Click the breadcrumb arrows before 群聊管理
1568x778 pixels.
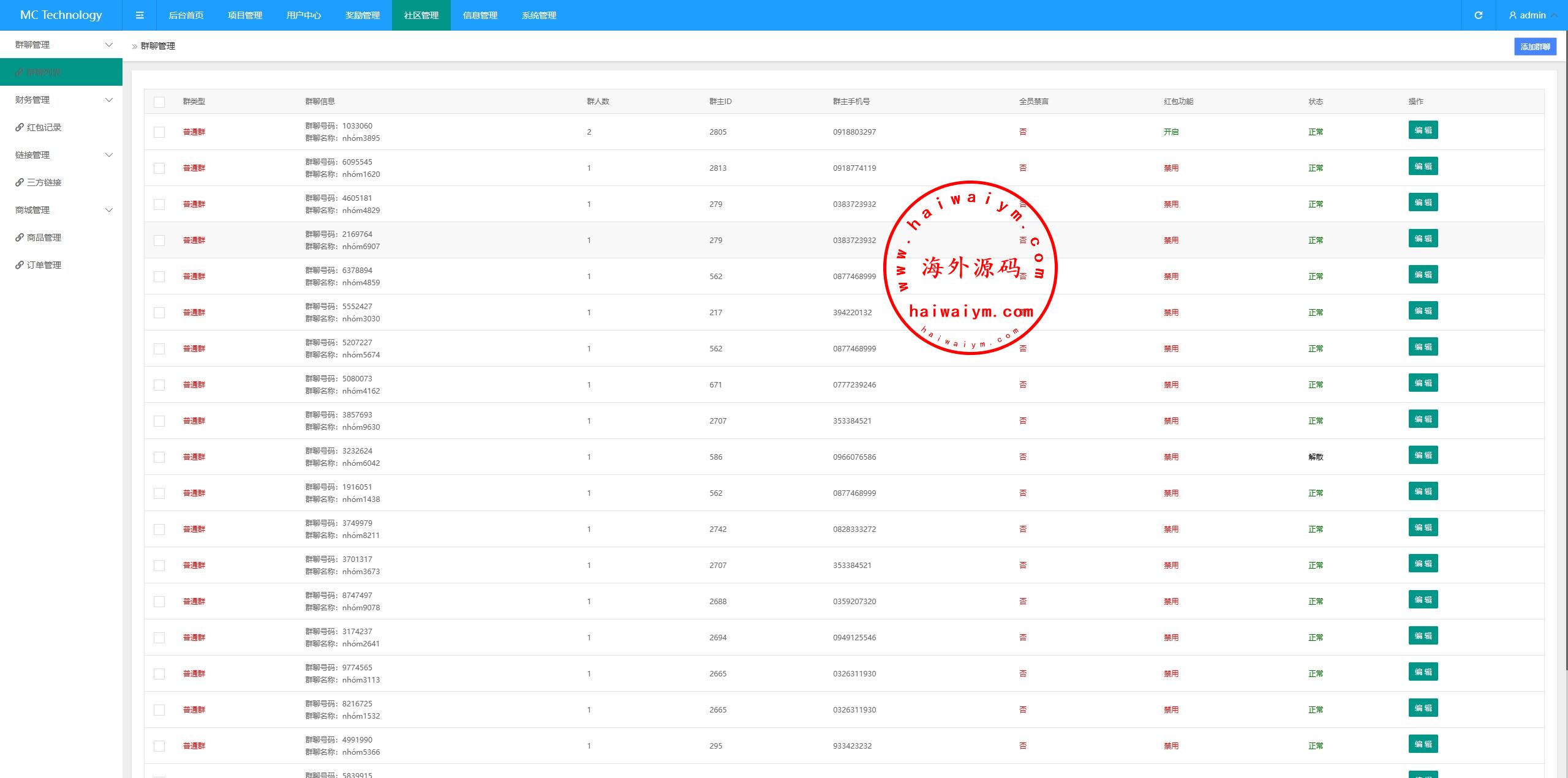coord(134,47)
